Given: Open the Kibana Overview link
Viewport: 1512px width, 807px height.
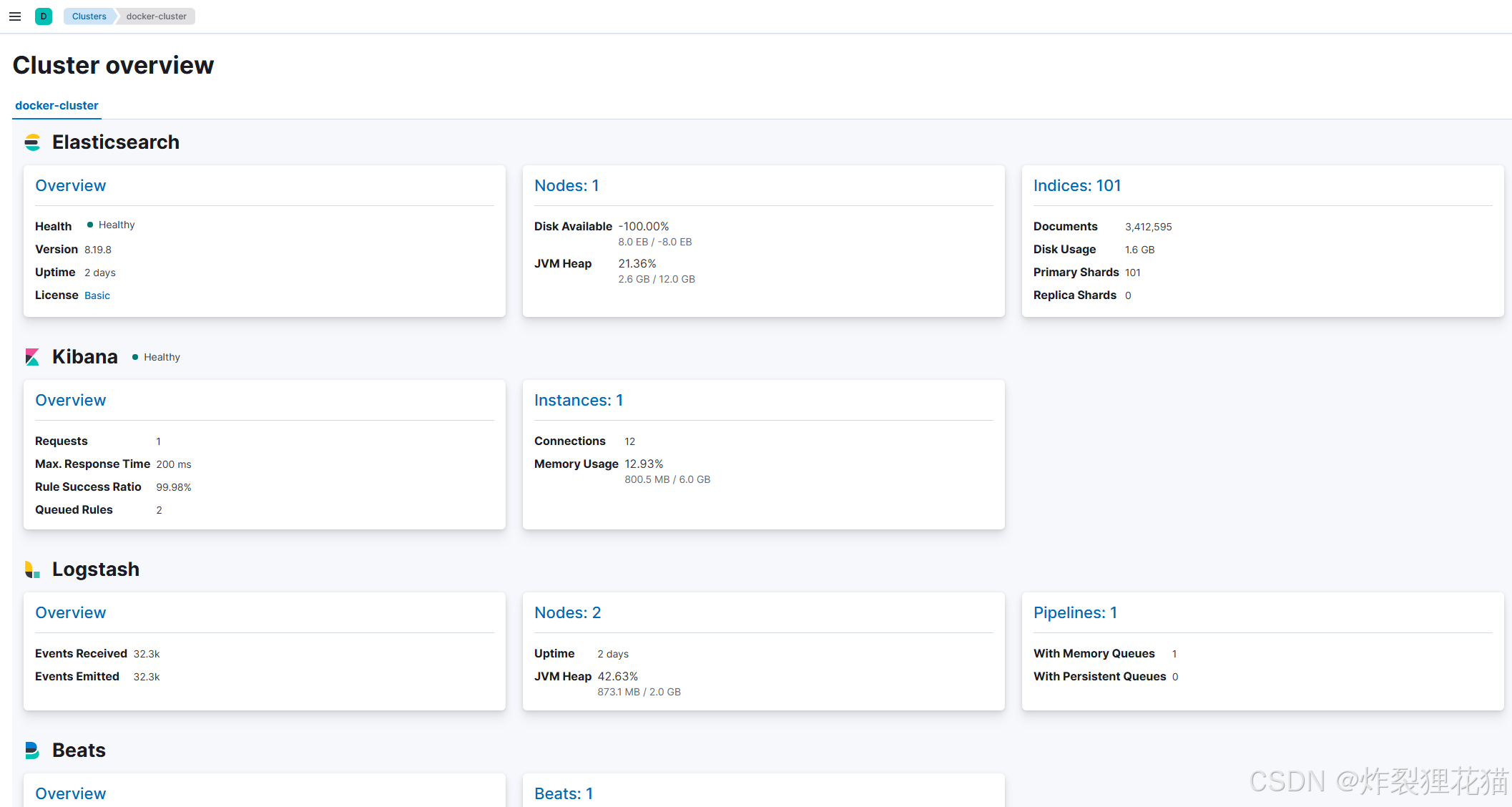Looking at the screenshot, I should coord(70,401).
